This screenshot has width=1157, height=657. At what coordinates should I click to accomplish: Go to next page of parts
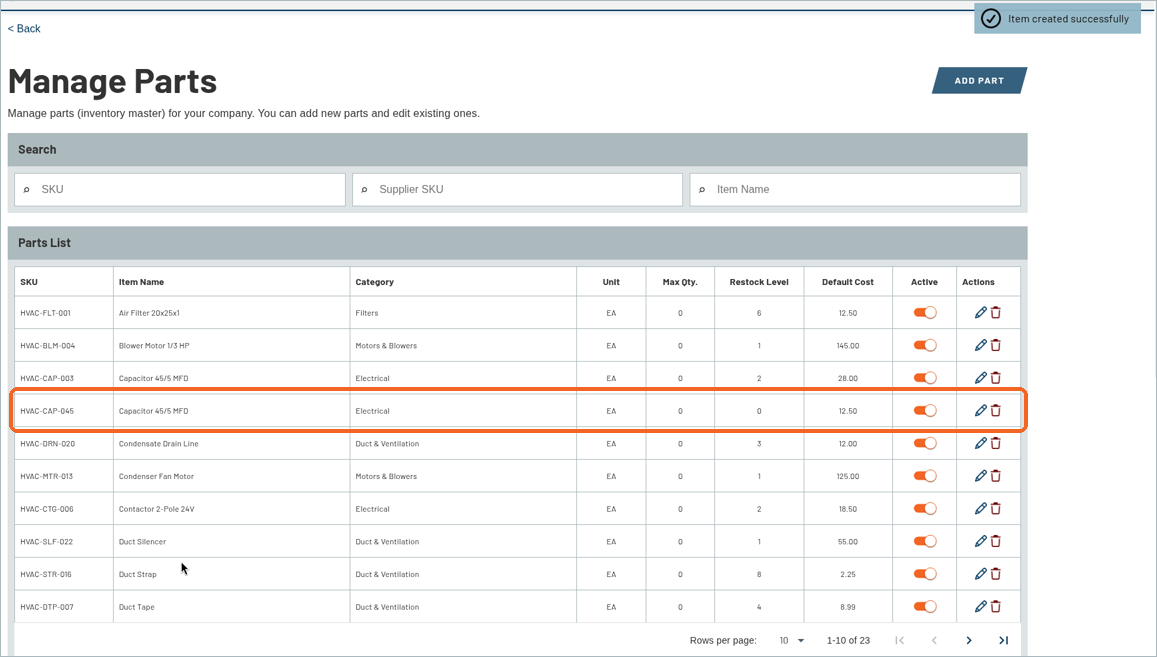coord(969,640)
